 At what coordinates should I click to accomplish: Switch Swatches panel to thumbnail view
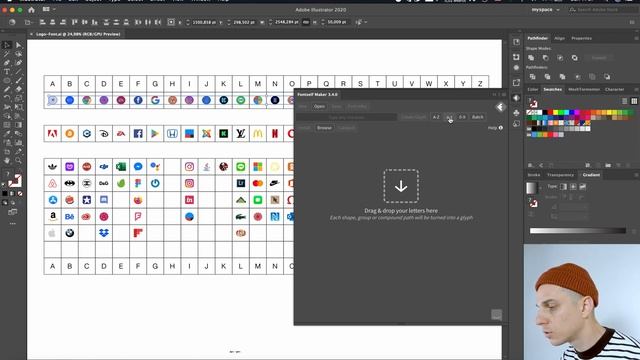(634, 101)
